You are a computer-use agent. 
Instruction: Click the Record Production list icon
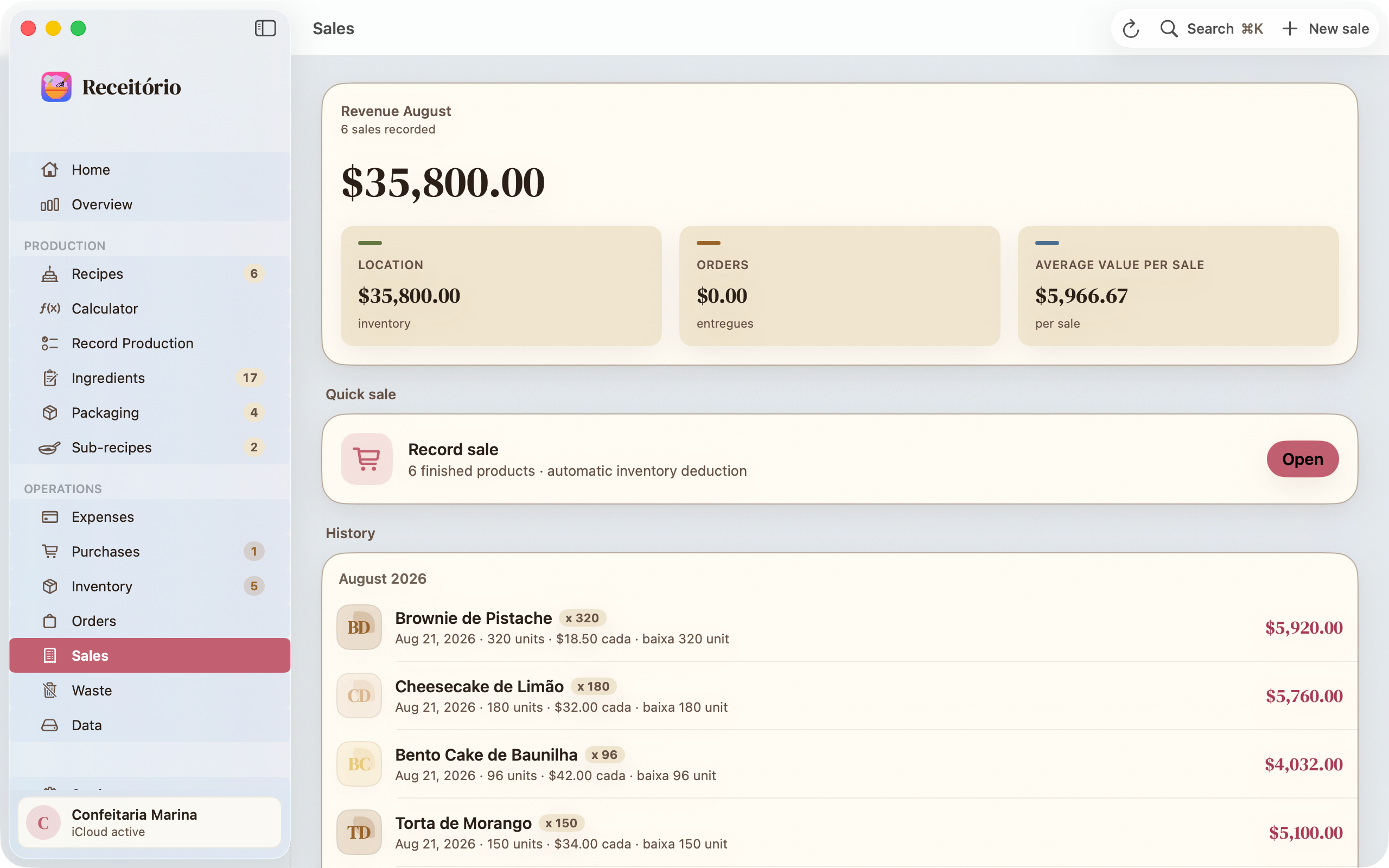50,343
